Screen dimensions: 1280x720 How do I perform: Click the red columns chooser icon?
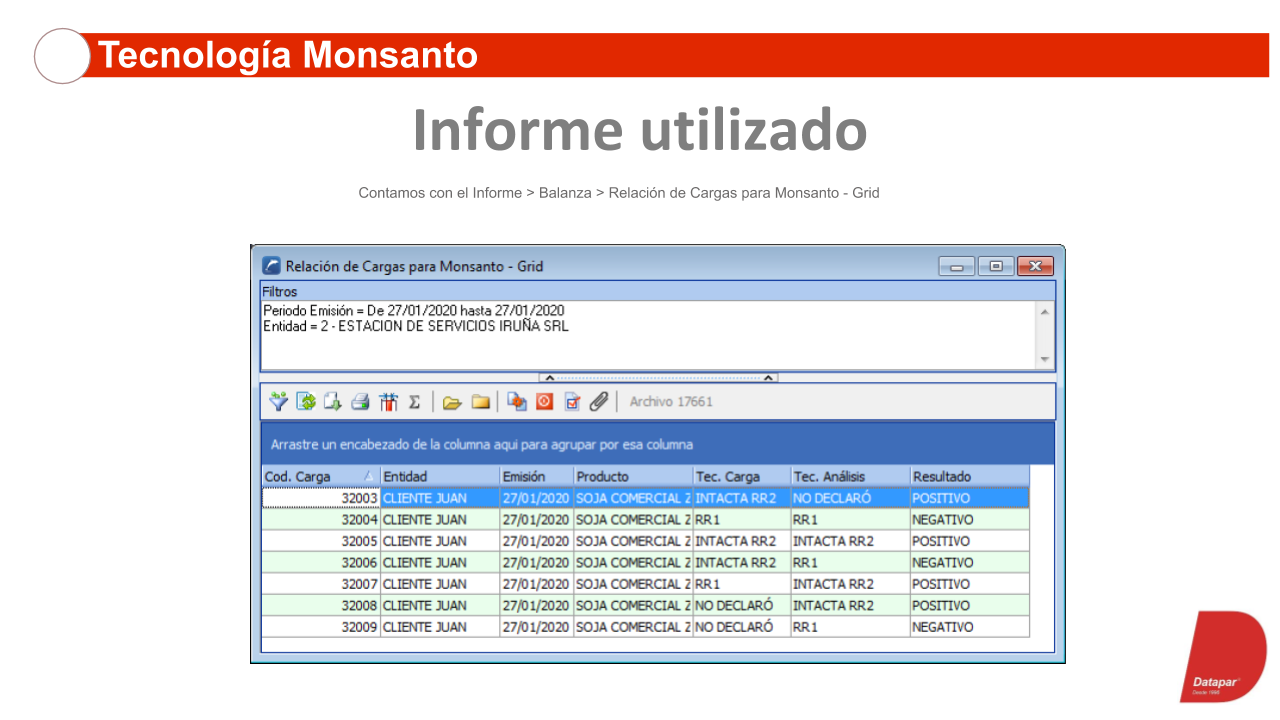[x=388, y=402]
